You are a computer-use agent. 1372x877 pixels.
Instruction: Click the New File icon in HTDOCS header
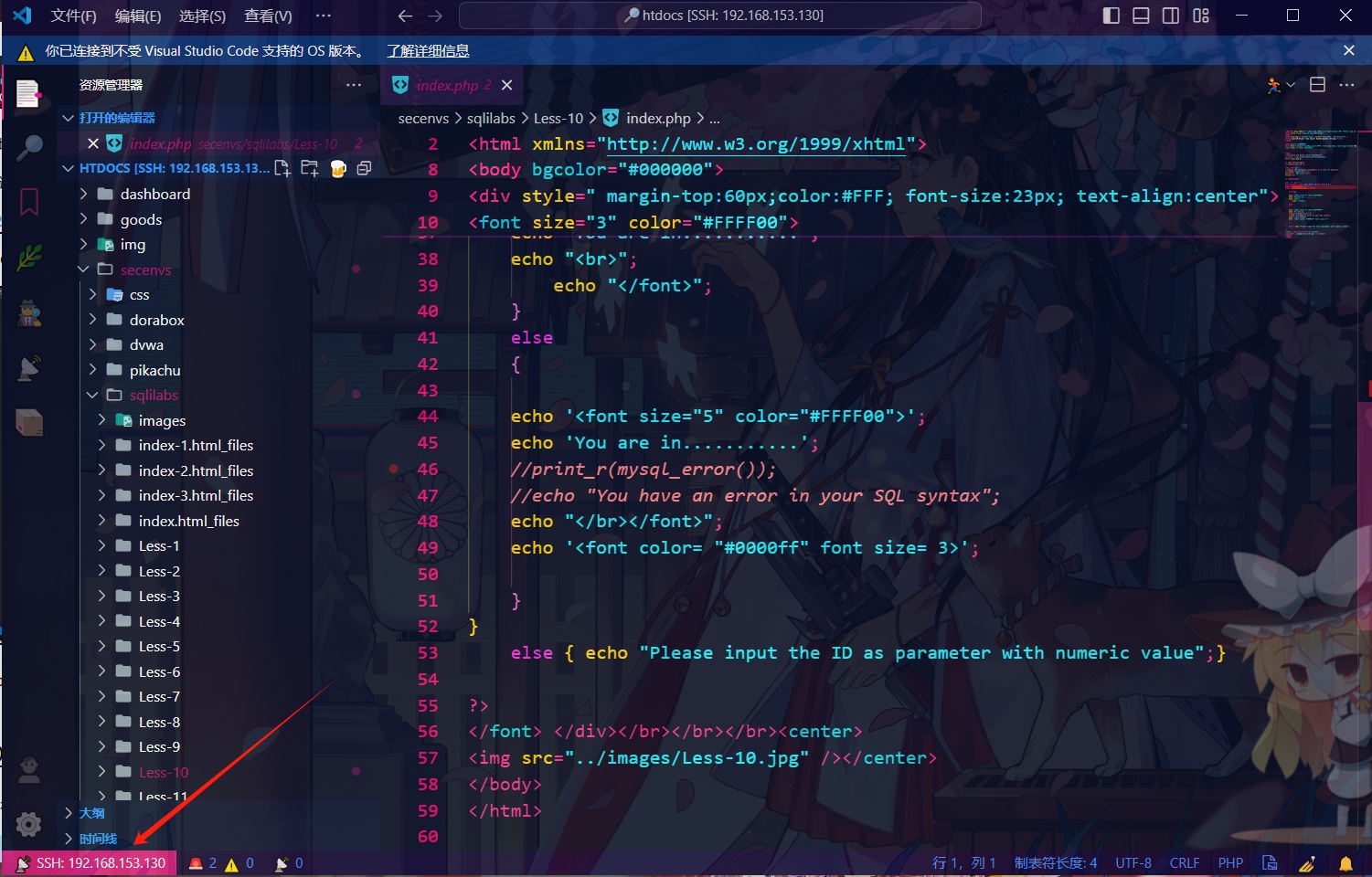click(x=282, y=168)
